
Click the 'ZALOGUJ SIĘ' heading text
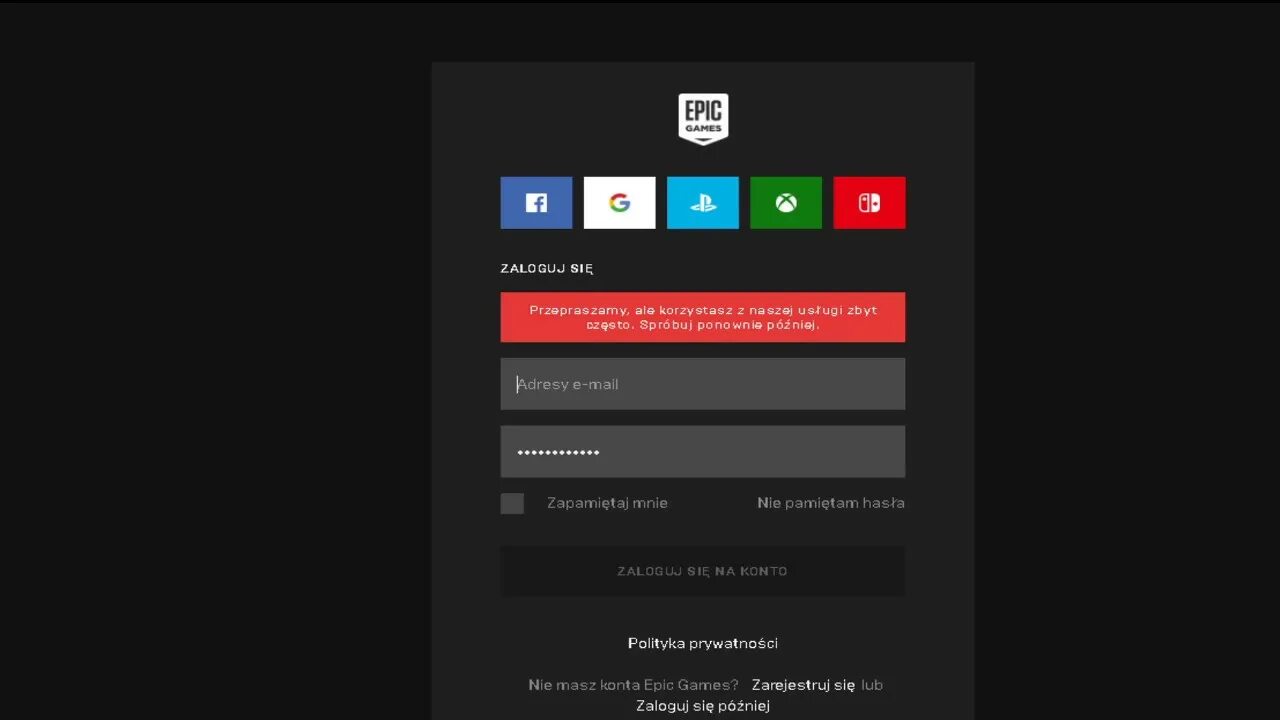(547, 269)
